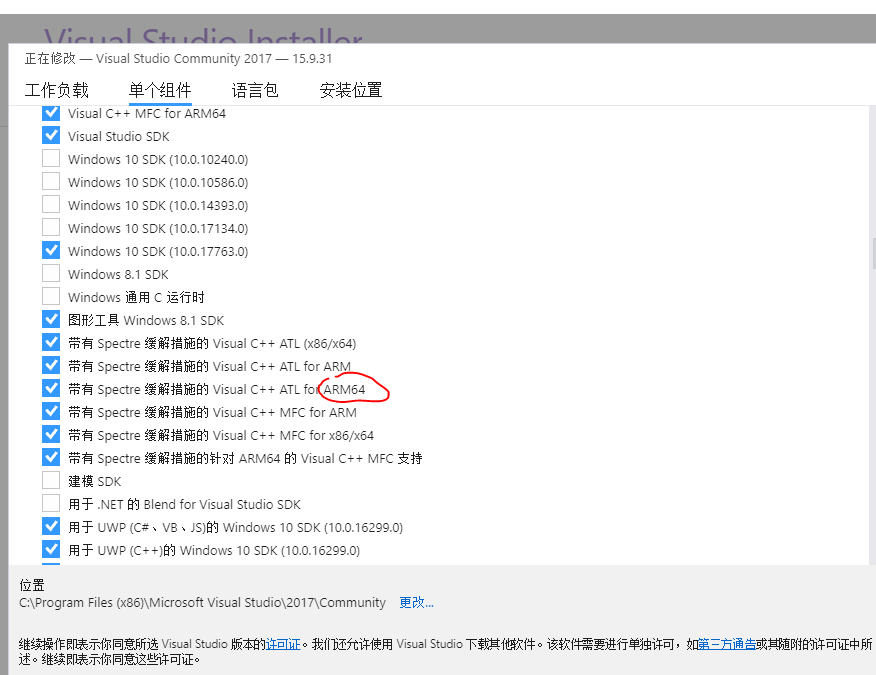Disable Windows 10 SDK (10.0.17763.0)
Image resolution: width=876 pixels, height=675 pixels.
[51, 250]
